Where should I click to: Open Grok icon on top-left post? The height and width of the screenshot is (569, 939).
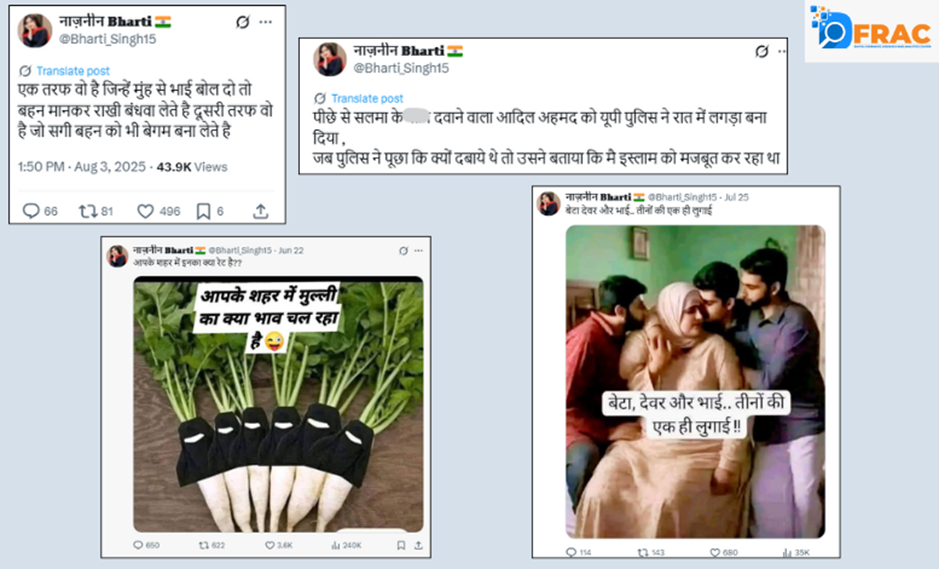coord(242,22)
